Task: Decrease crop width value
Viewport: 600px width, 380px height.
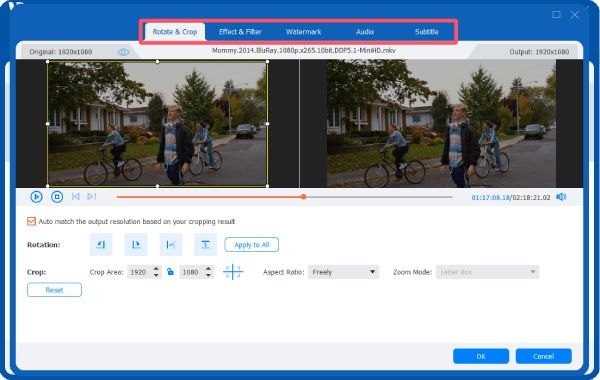Action: click(x=156, y=275)
